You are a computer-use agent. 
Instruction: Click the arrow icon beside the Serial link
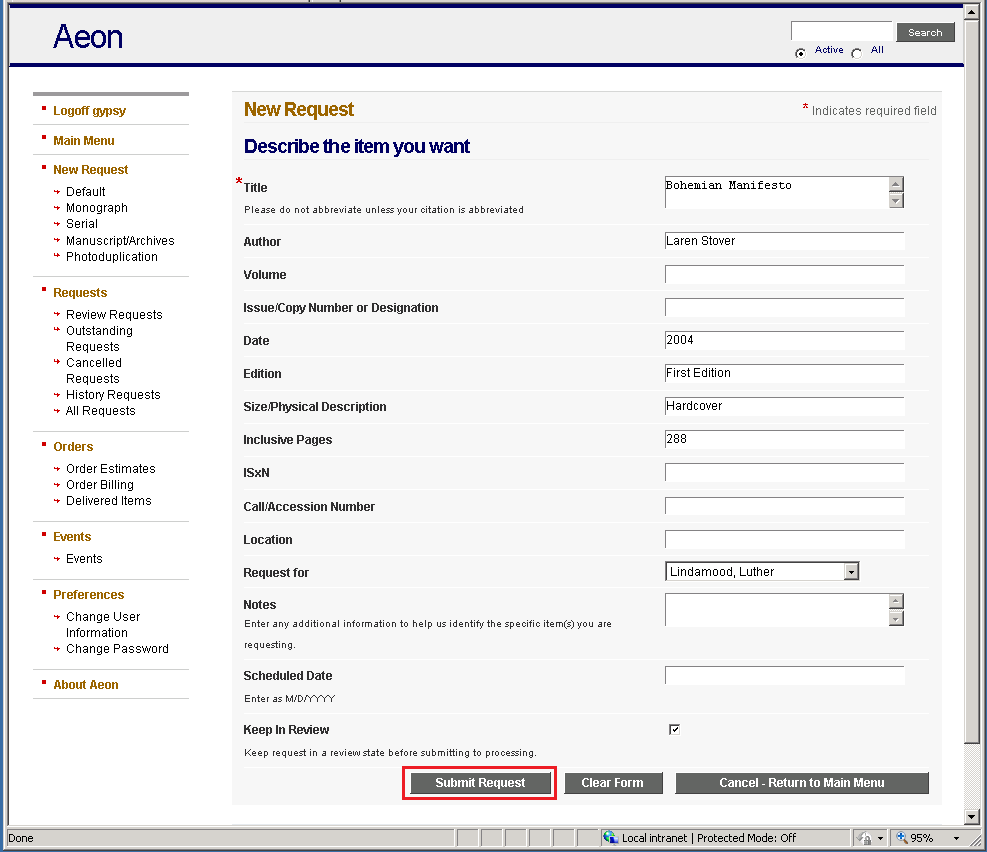55,223
